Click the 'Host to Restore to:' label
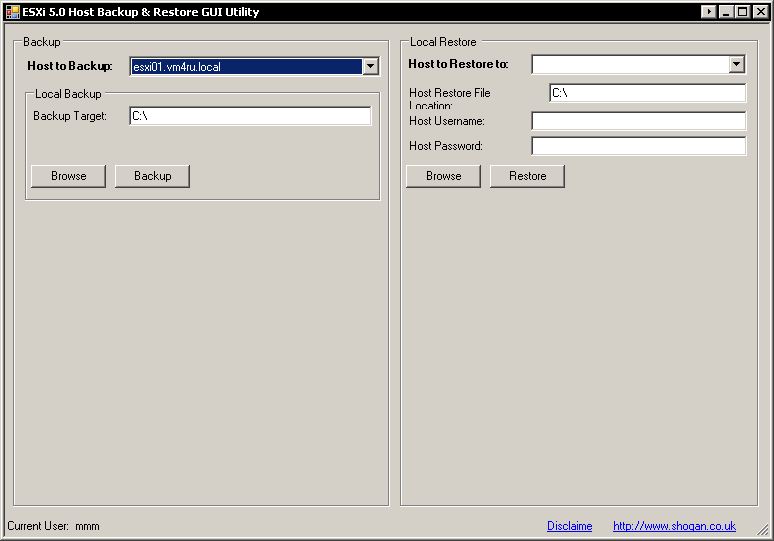 click(458, 64)
